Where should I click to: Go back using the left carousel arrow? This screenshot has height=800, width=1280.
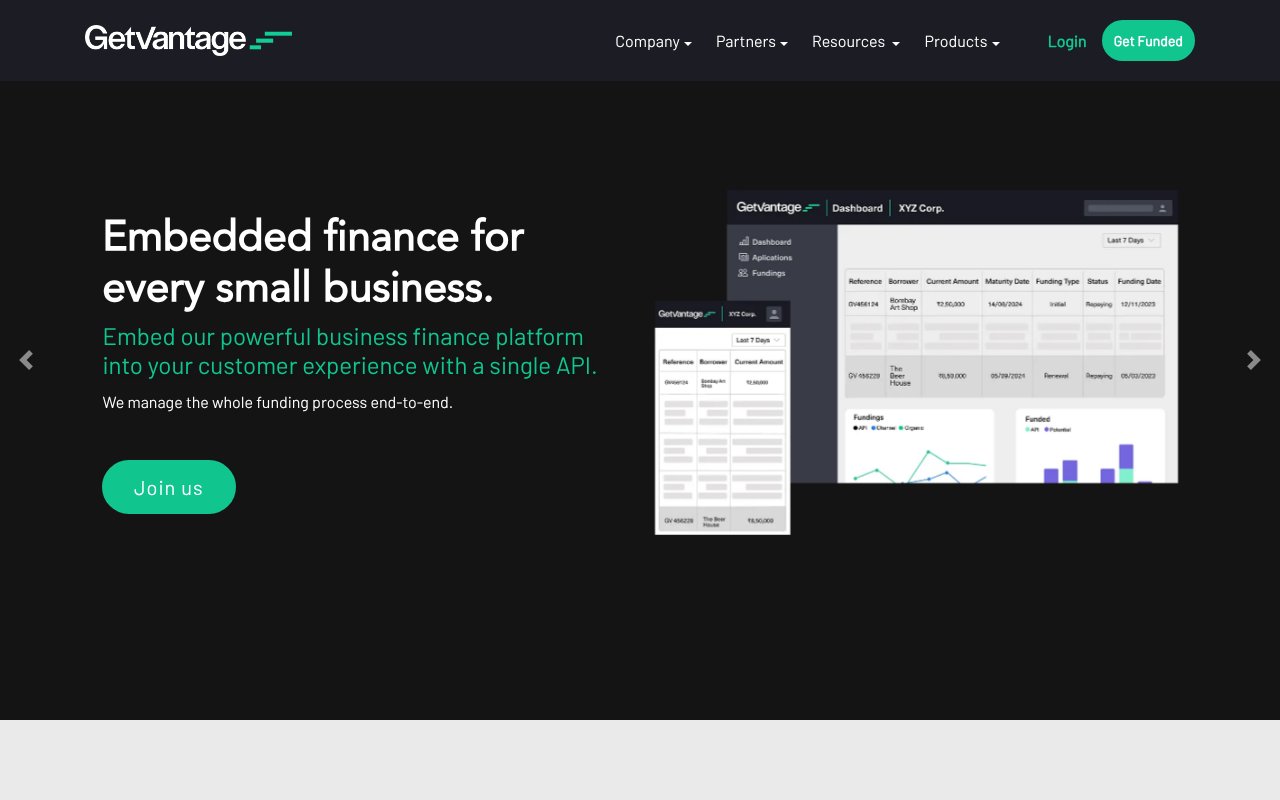(x=26, y=360)
